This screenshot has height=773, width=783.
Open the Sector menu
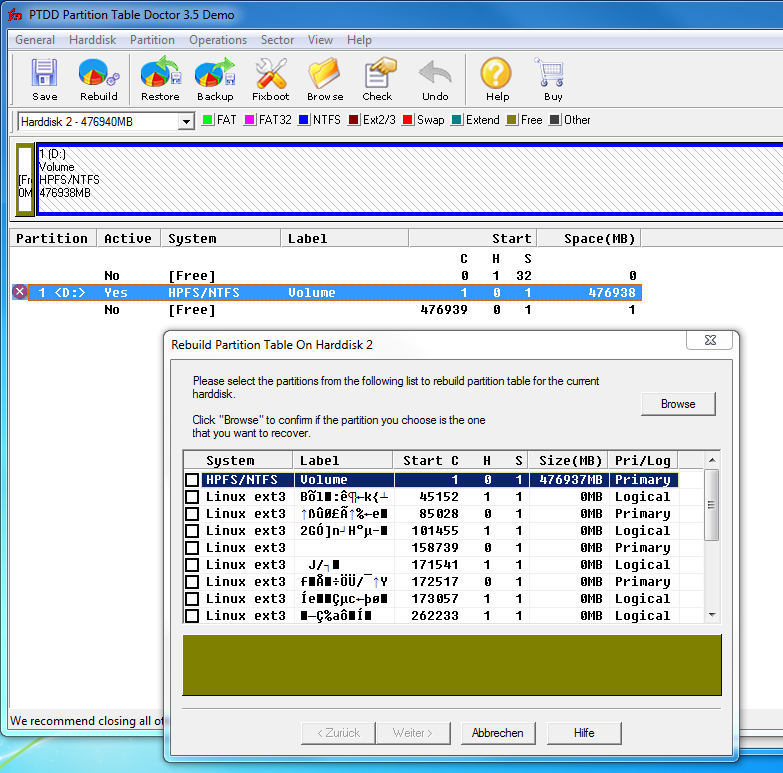(277, 40)
